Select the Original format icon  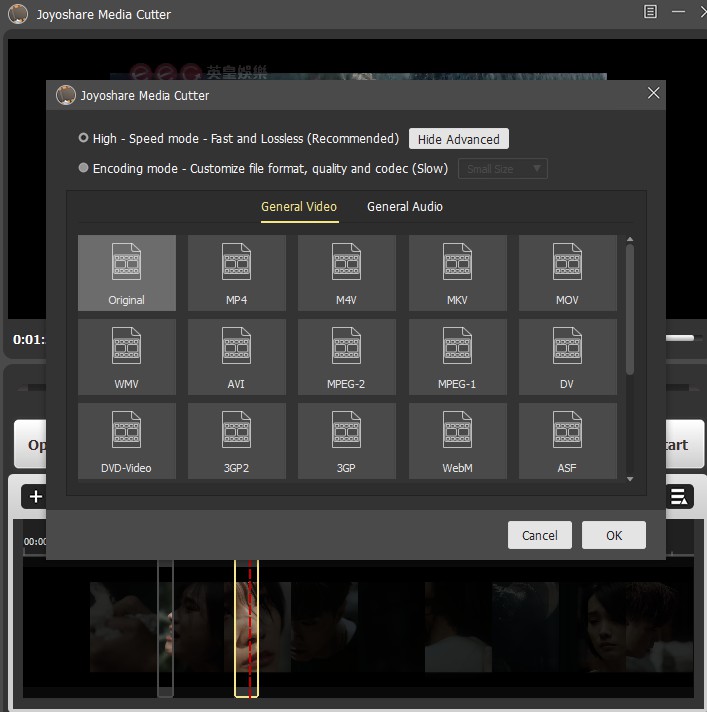pyautogui.click(x=127, y=273)
